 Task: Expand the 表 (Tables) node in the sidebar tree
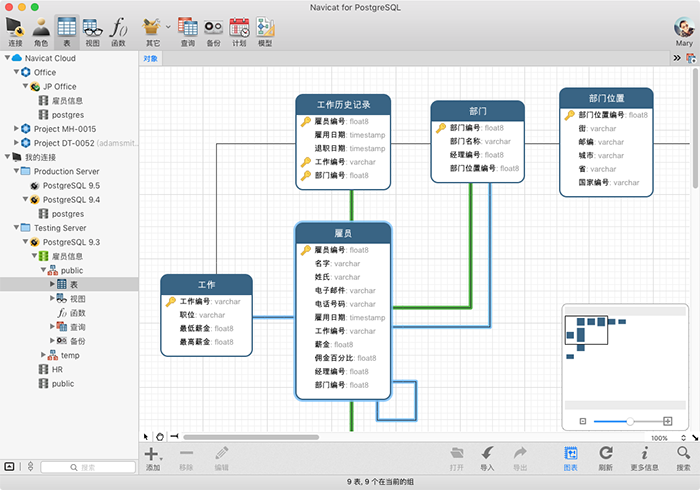pyautogui.click(x=52, y=284)
